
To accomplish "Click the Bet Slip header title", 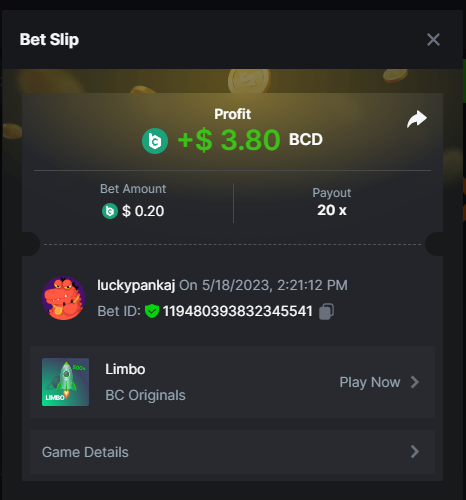I will pos(49,40).
